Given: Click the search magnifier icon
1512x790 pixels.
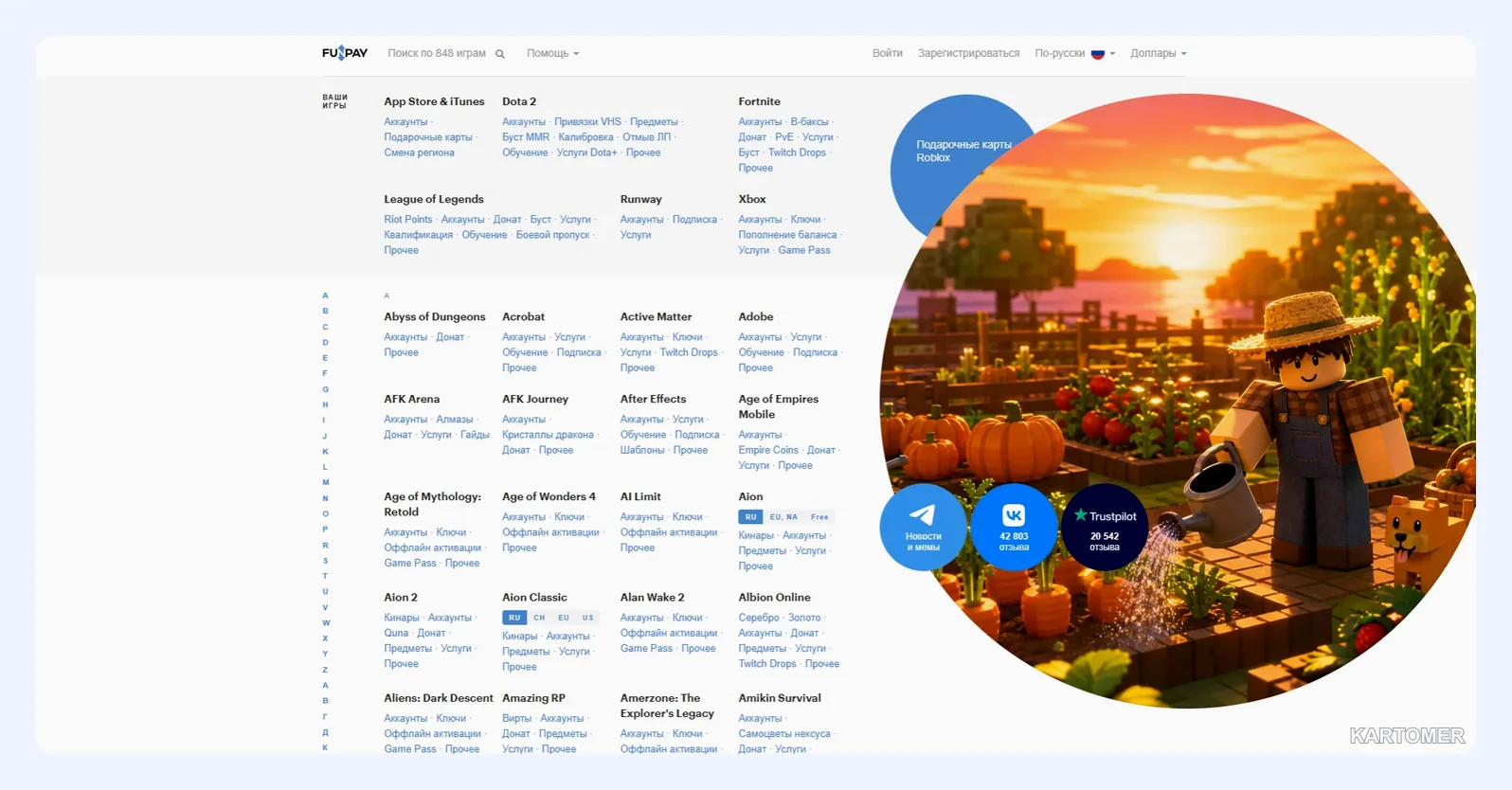Looking at the screenshot, I should (500, 54).
